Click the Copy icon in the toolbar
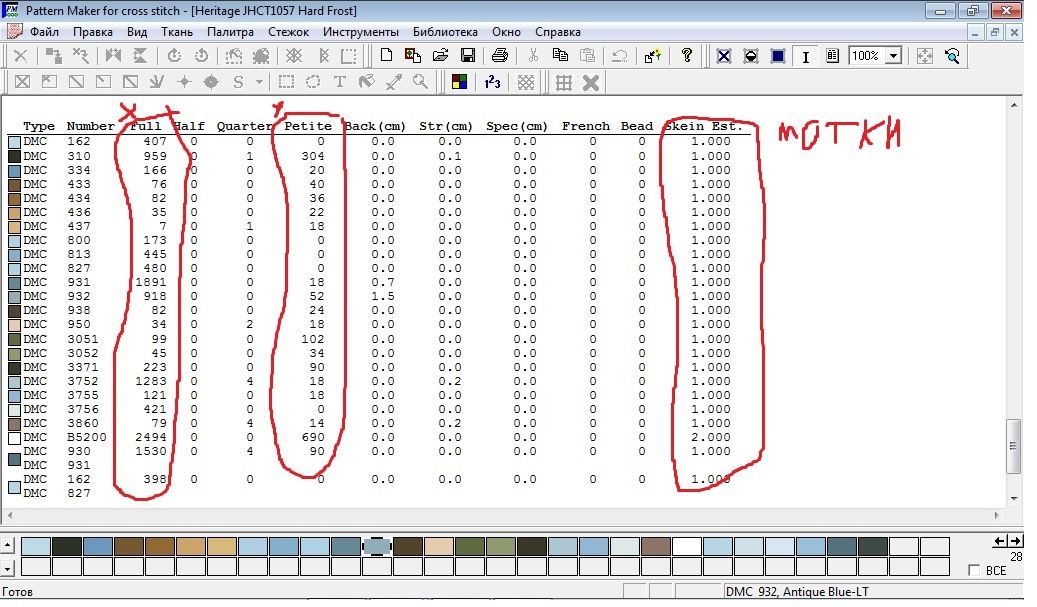The width and height of the screenshot is (1037, 607). (561, 56)
